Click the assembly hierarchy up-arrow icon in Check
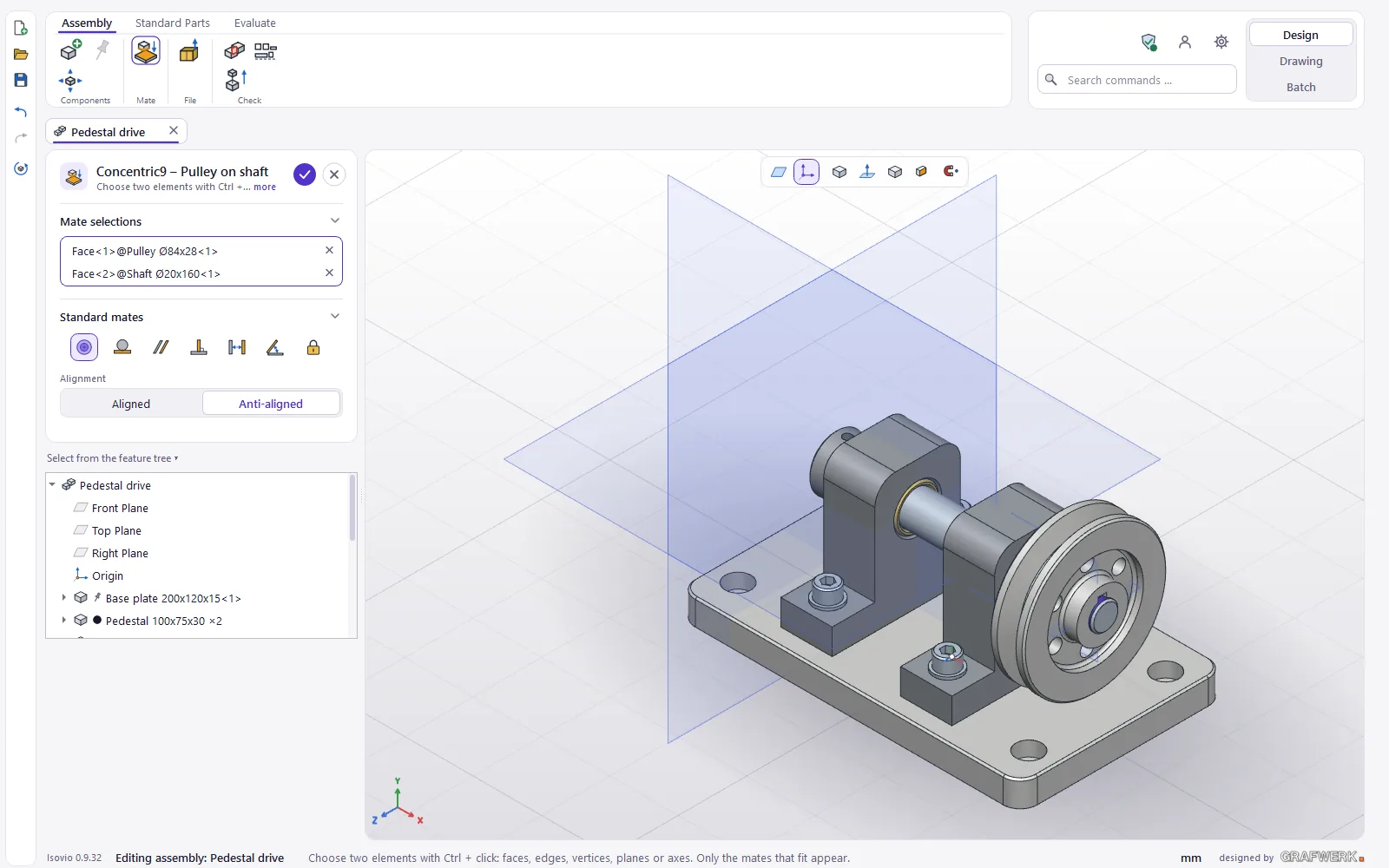Viewport: 1389px width, 868px height. coord(236,81)
